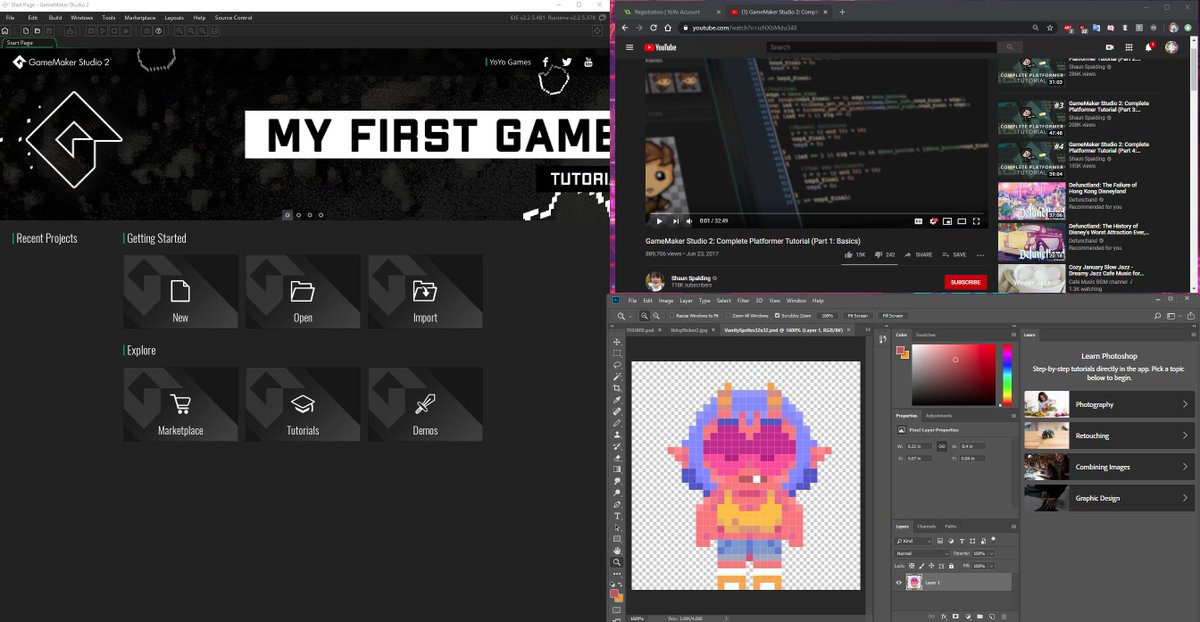Viewport: 1200px width, 622px height.
Task: Open the Build menu in GameMaker
Action: pos(55,18)
